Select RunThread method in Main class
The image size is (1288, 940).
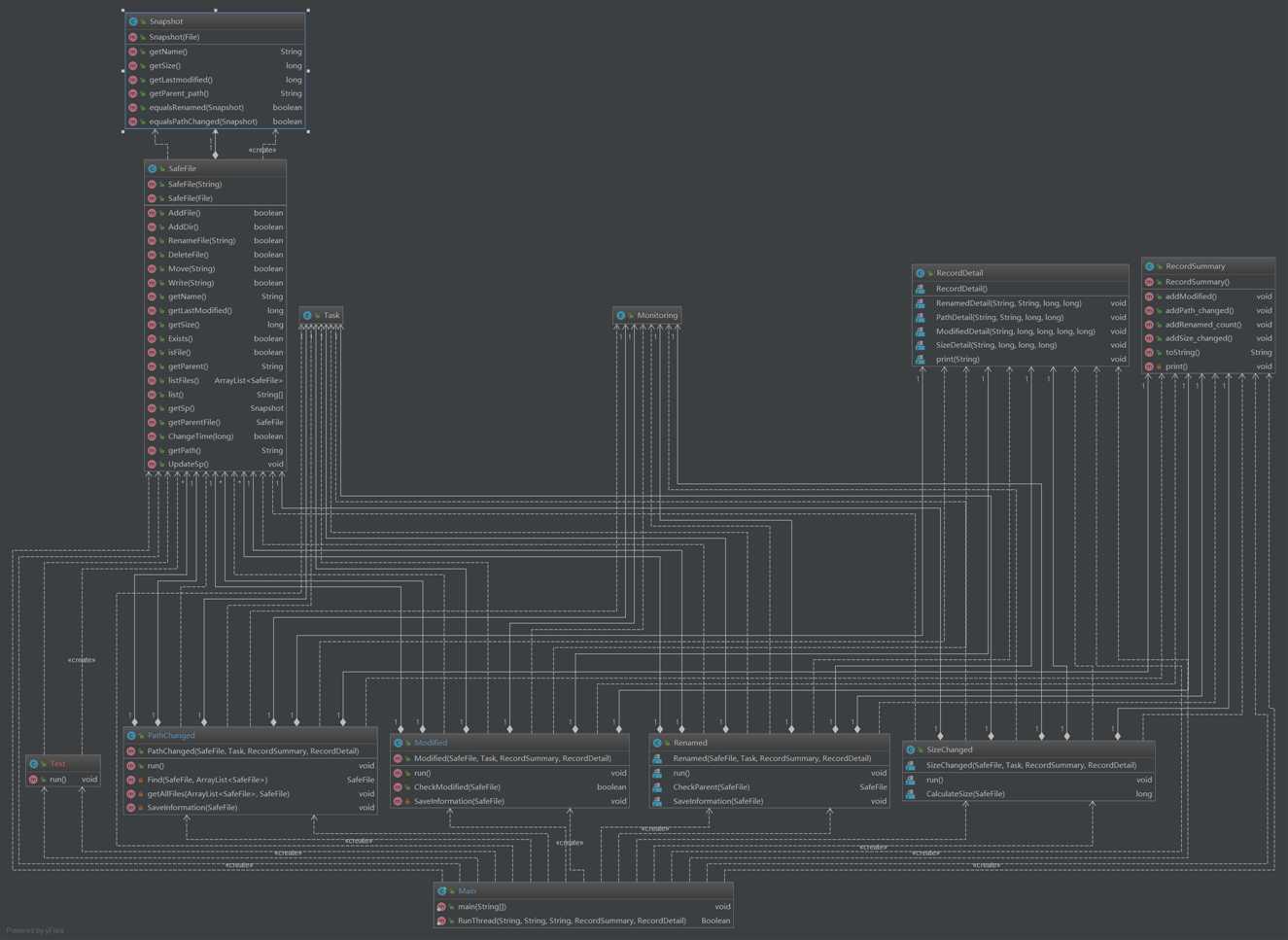click(x=583, y=921)
